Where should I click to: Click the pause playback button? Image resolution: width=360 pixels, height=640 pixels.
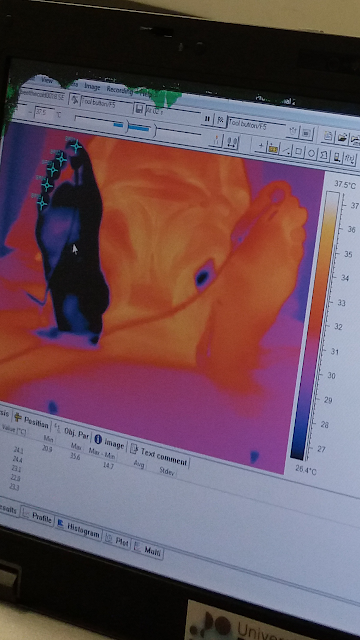pyautogui.click(x=207, y=118)
